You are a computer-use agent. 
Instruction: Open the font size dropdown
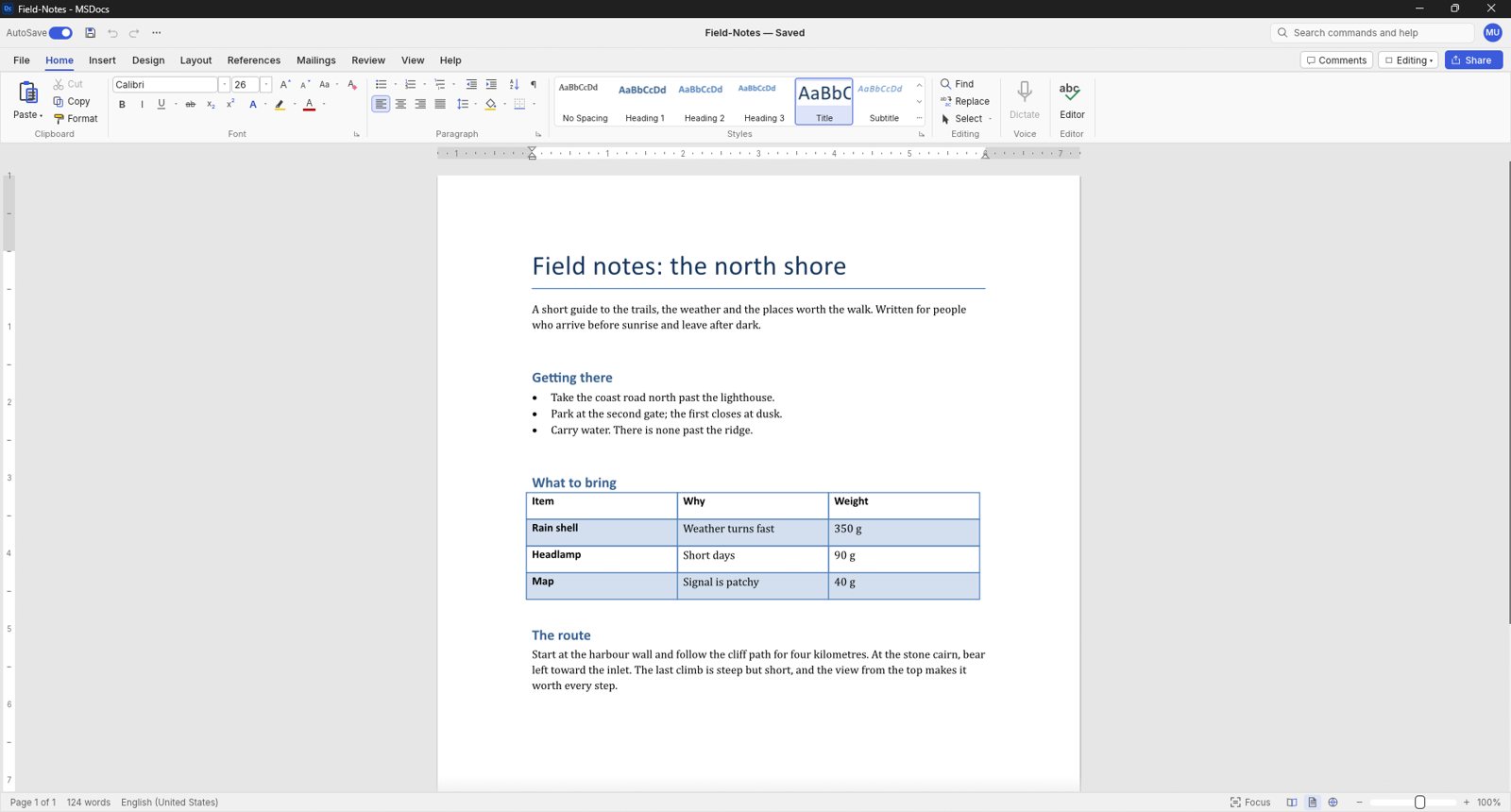[266, 85]
